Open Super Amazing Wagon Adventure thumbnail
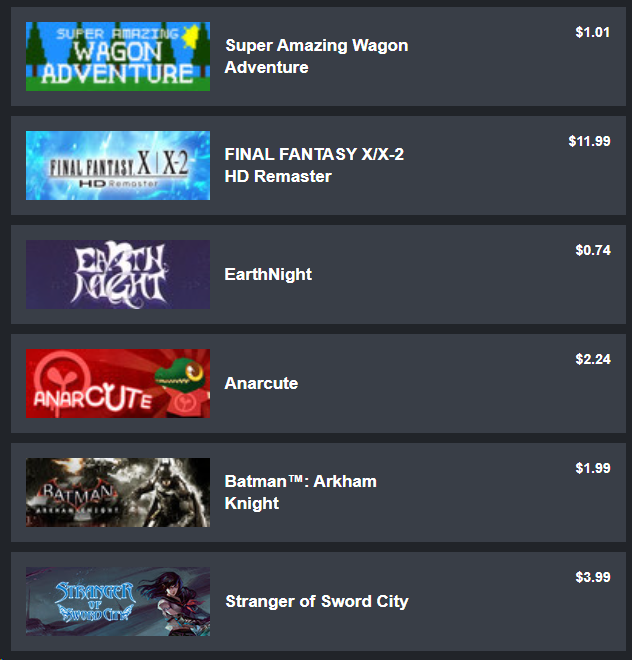Image resolution: width=632 pixels, height=660 pixels. pyautogui.click(x=118, y=56)
